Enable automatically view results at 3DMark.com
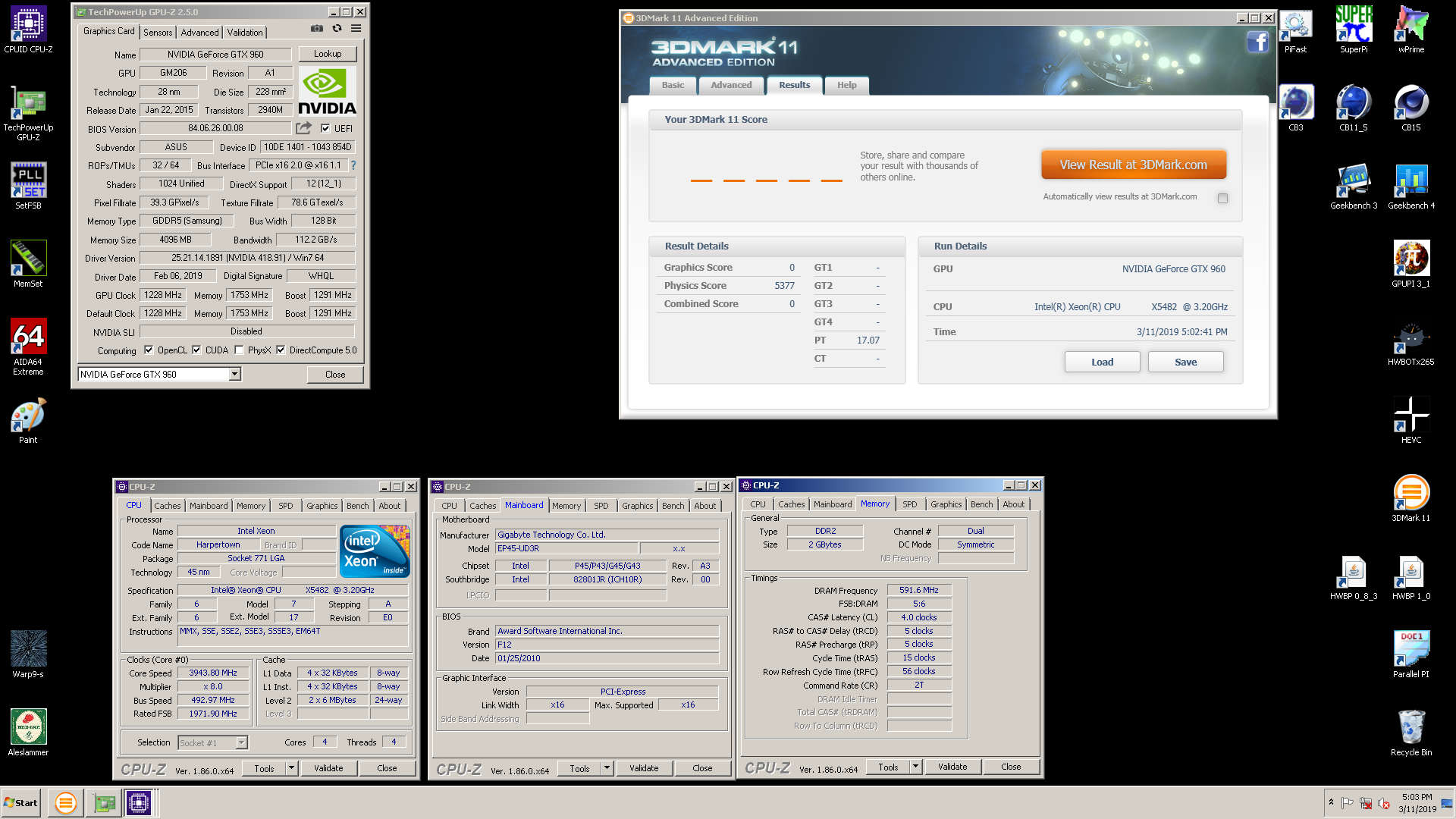Viewport: 1456px width, 819px height. point(1222,198)
